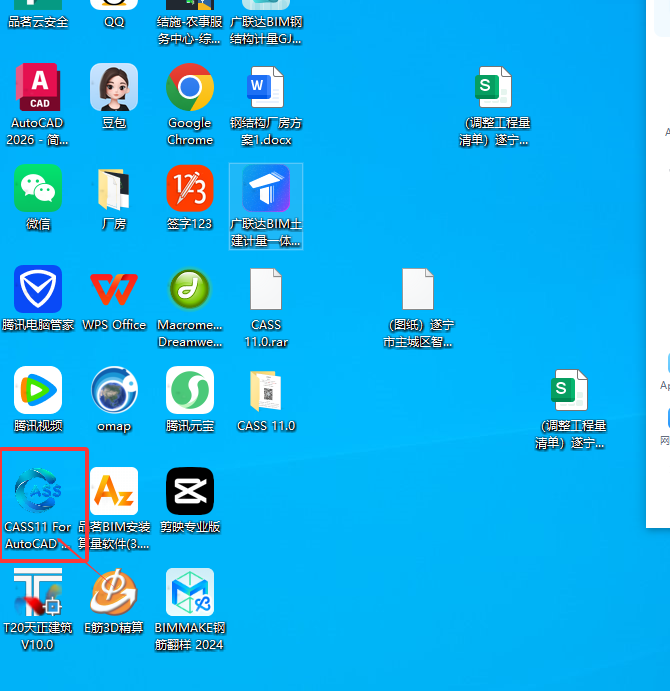
Task: Open the 厂房 folder
Action: pos(114,189)
